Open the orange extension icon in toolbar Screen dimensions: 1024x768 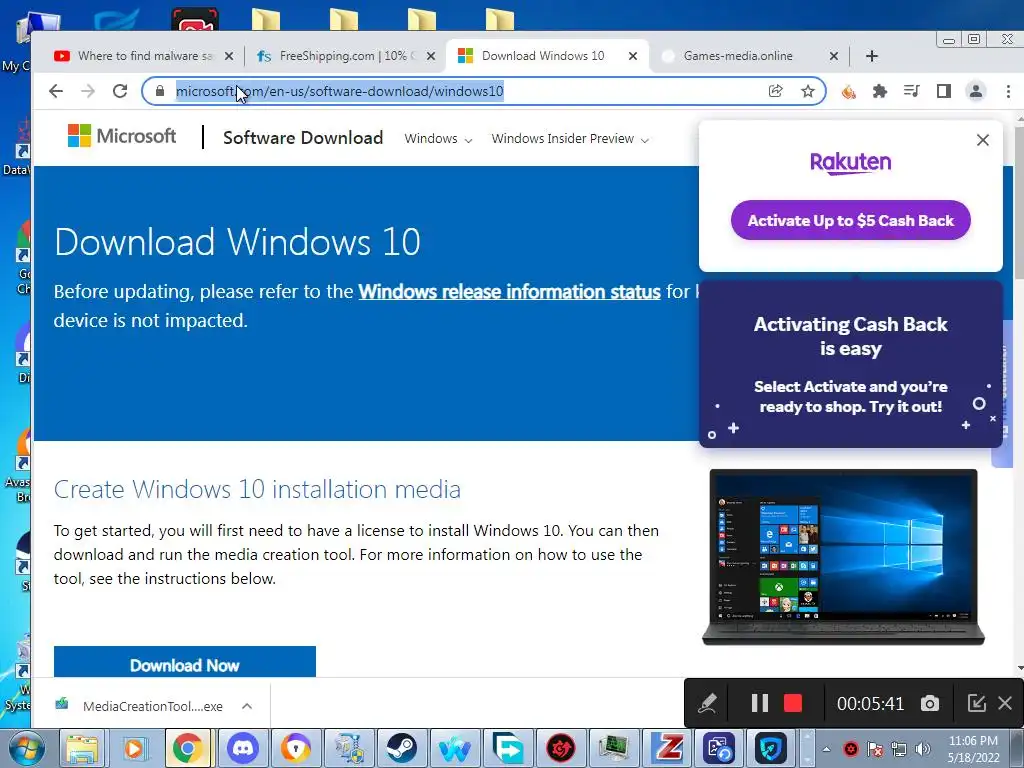pos(848,91)
